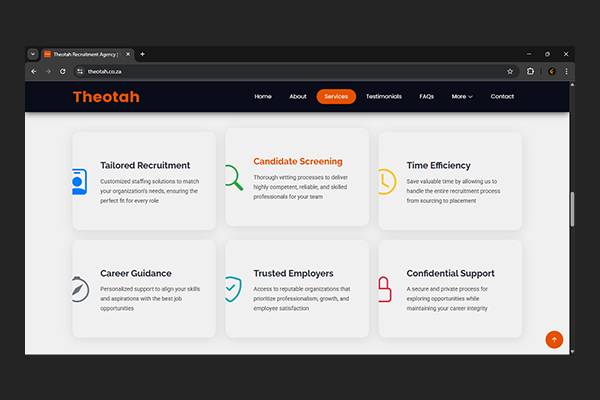Image resolution: width=600 pixels, height=400 pixels.
Task: Go back with the browser back arrow
Action: click(x=34, y=71)
